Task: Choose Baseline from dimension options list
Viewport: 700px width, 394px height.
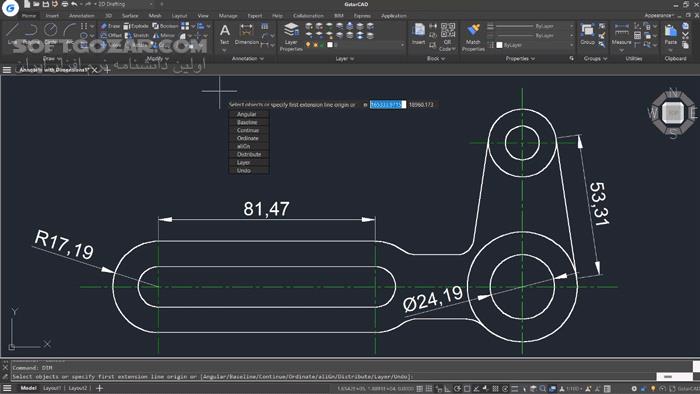Action: click(249, 122)
